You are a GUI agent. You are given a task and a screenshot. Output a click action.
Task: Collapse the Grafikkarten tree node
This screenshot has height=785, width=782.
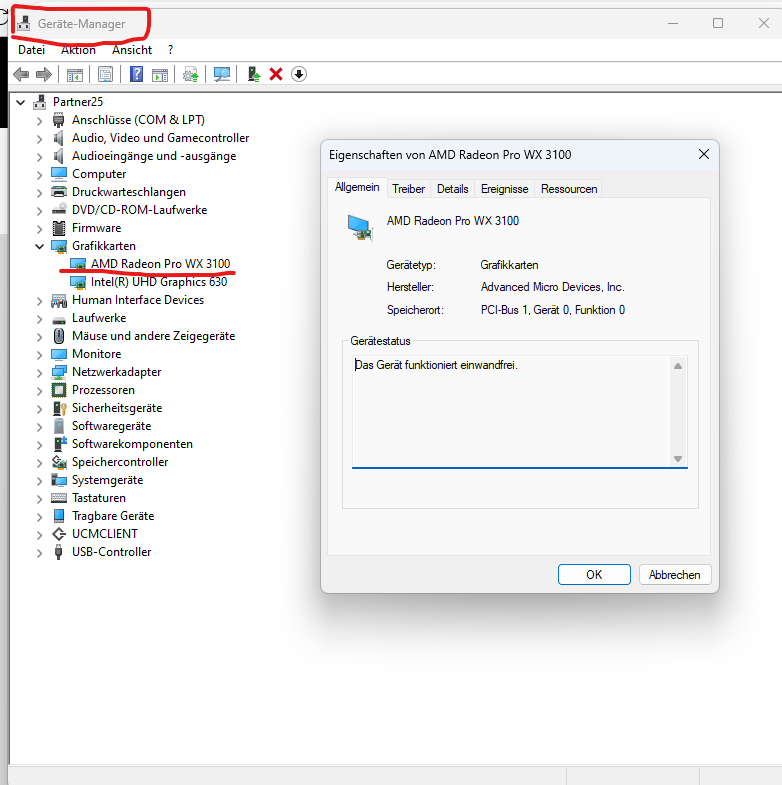pyautogui.click(x=40, y=246)
